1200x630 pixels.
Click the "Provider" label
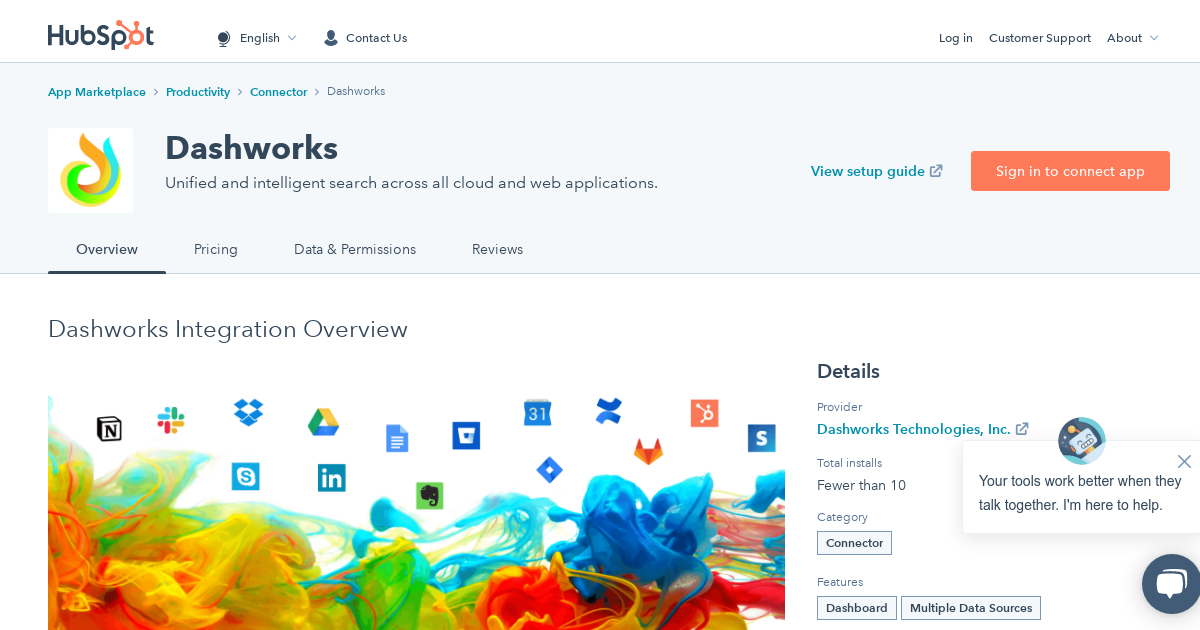[x=839, y=407]
